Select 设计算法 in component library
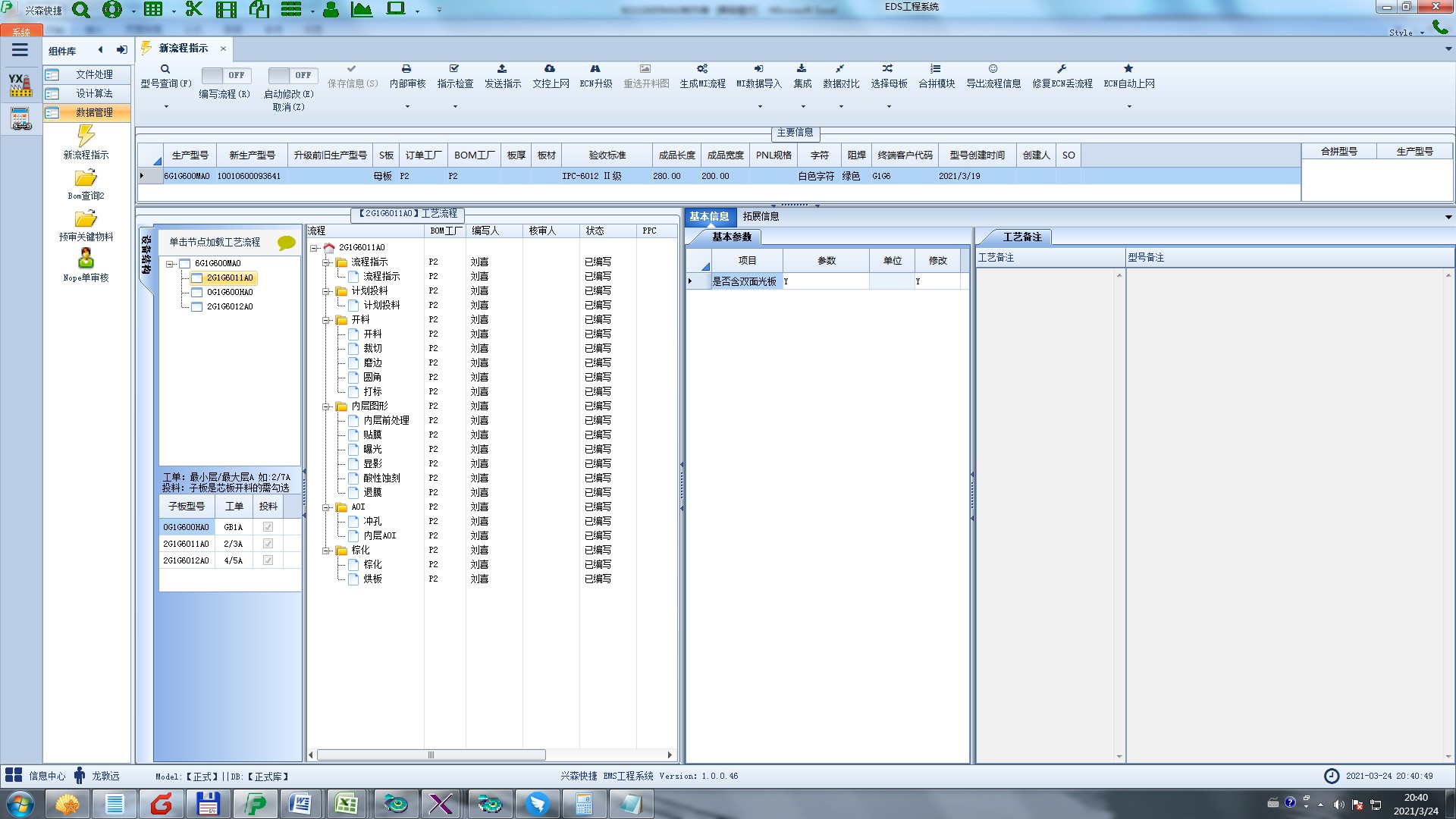Viewport: 1456px width, 819px height. pos(94,93)
